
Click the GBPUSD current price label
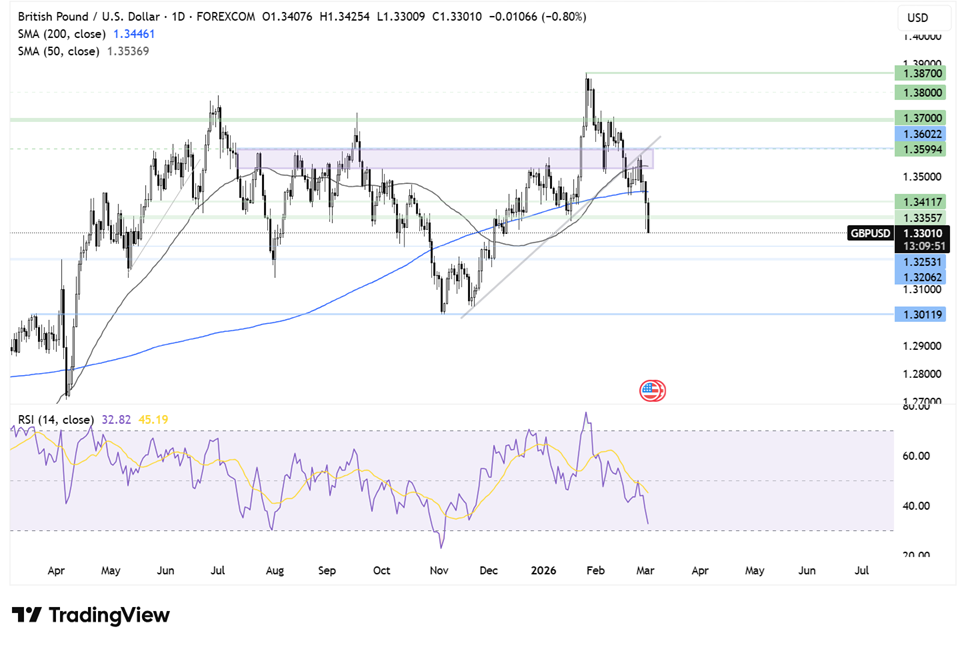click(x=898, y=233)
